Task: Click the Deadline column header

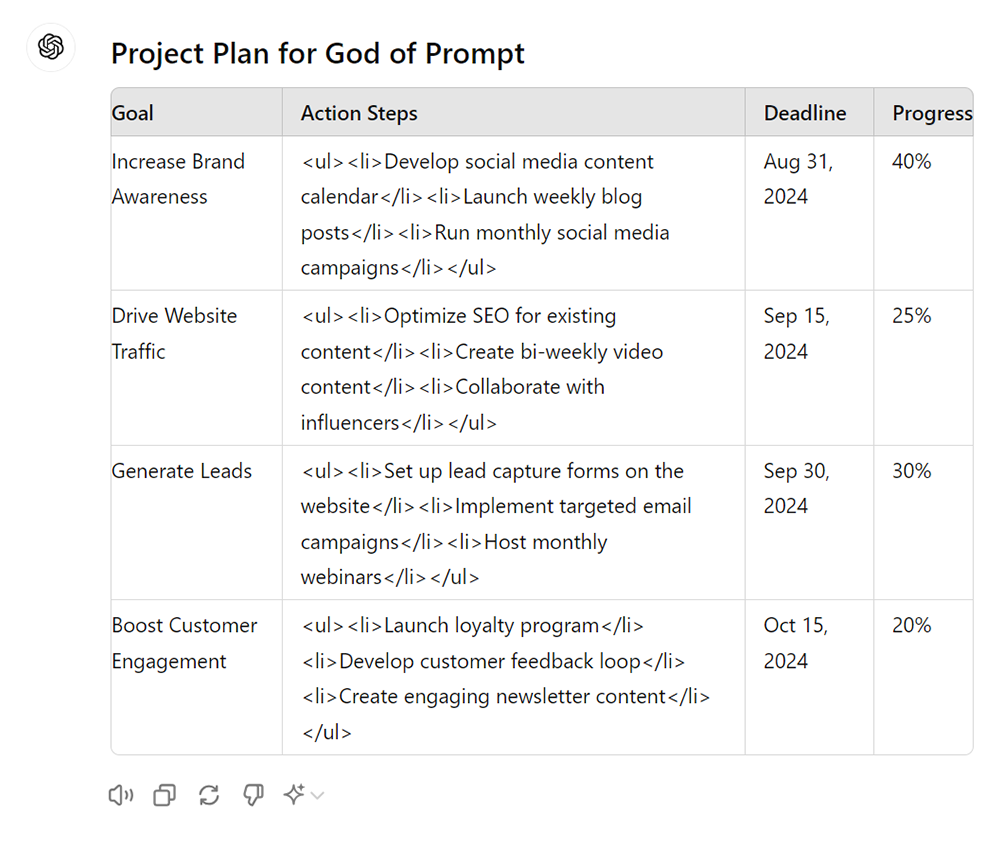Action: [x=805, y=113]
